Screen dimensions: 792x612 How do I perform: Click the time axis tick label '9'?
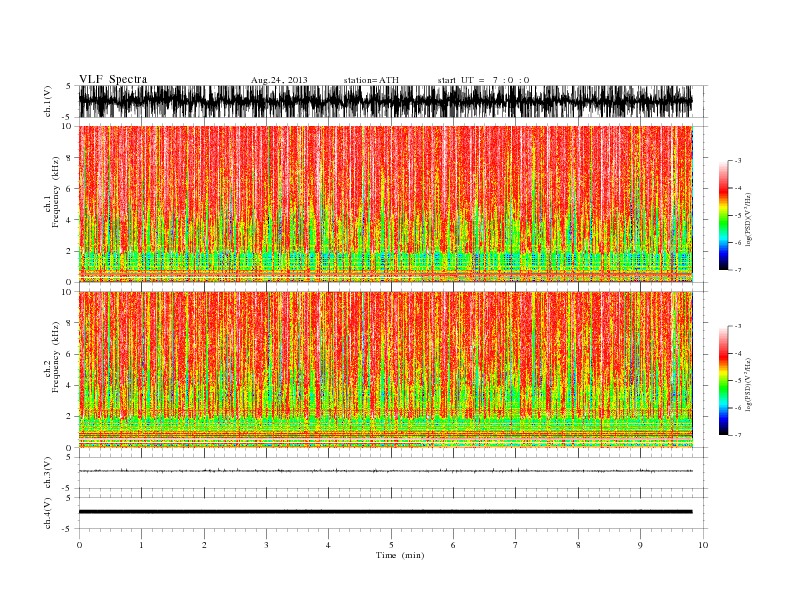click(640, 545)
